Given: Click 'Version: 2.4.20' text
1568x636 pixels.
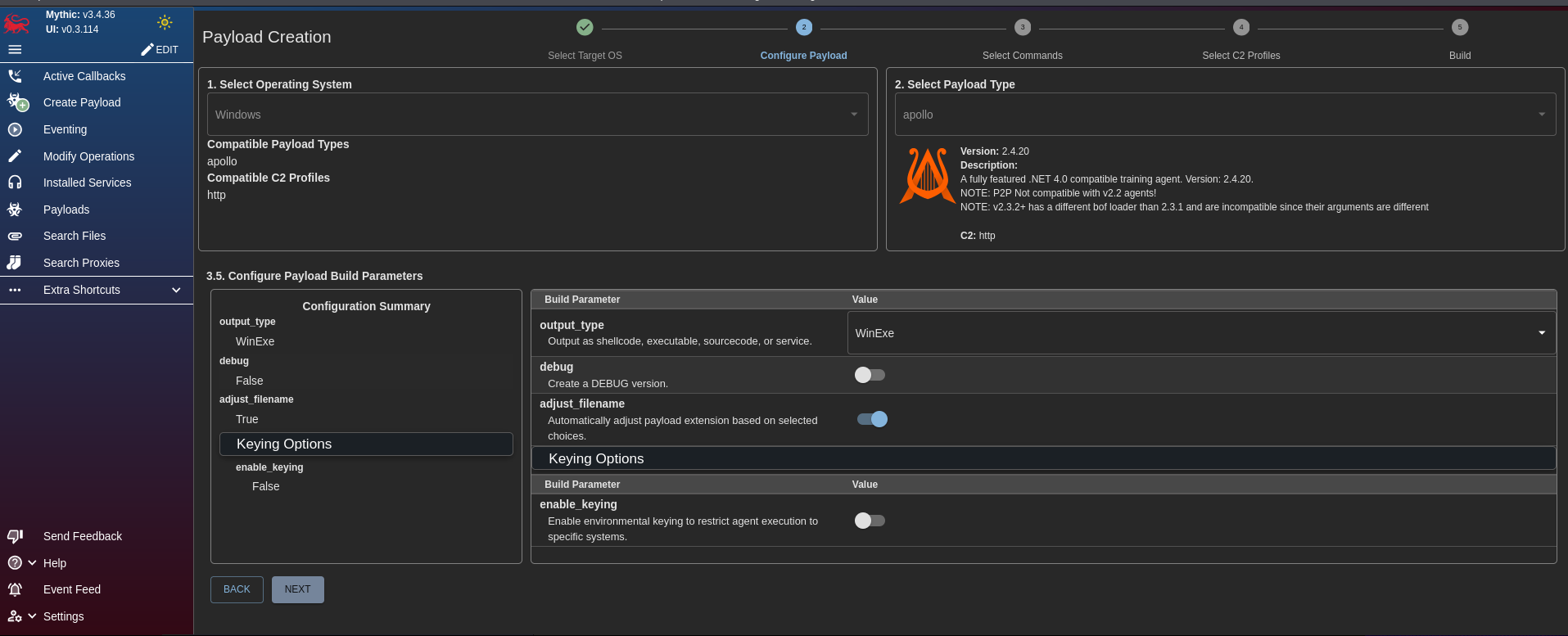Looking at the screenshot, I should (x=995, y=151).
